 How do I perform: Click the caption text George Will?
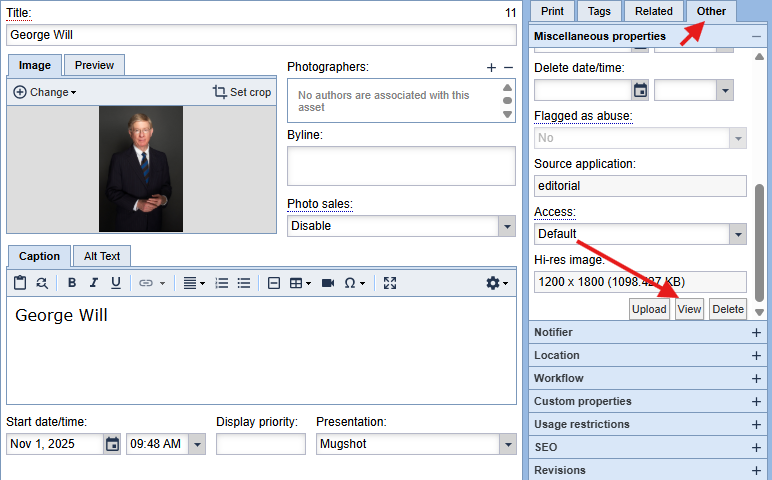coord(61,315)
